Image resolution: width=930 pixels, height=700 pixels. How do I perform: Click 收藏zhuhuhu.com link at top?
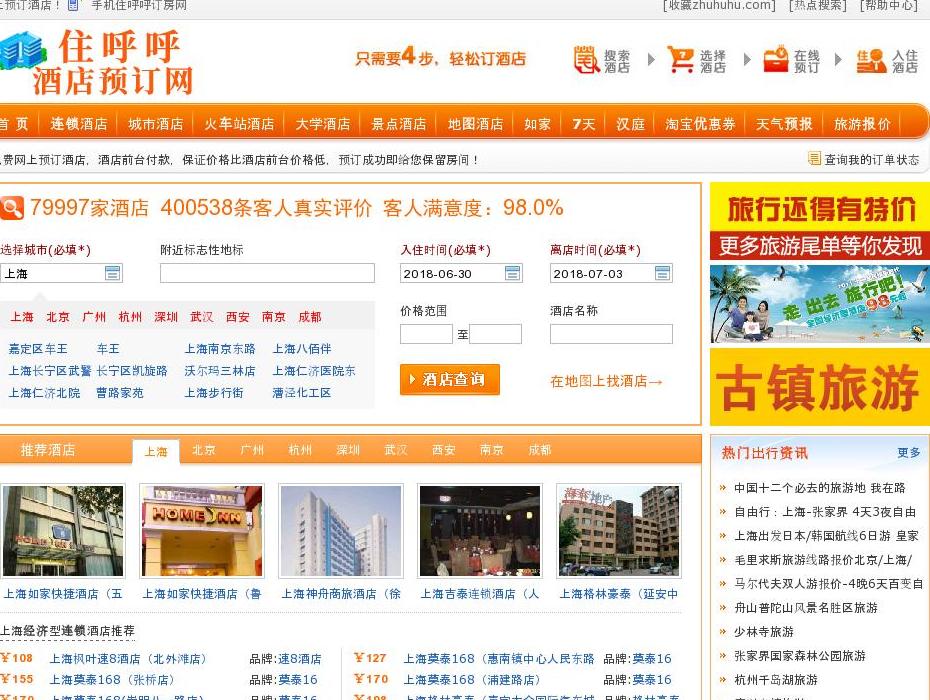pyautogui.click(x=719, y=5)
